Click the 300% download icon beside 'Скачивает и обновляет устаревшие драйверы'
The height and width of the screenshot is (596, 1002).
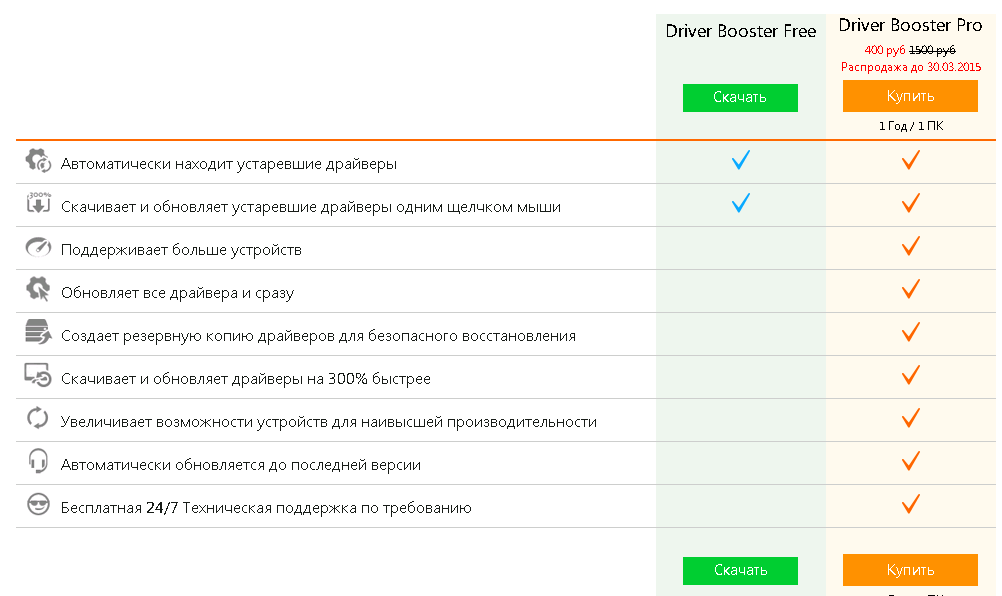(38, 202)
